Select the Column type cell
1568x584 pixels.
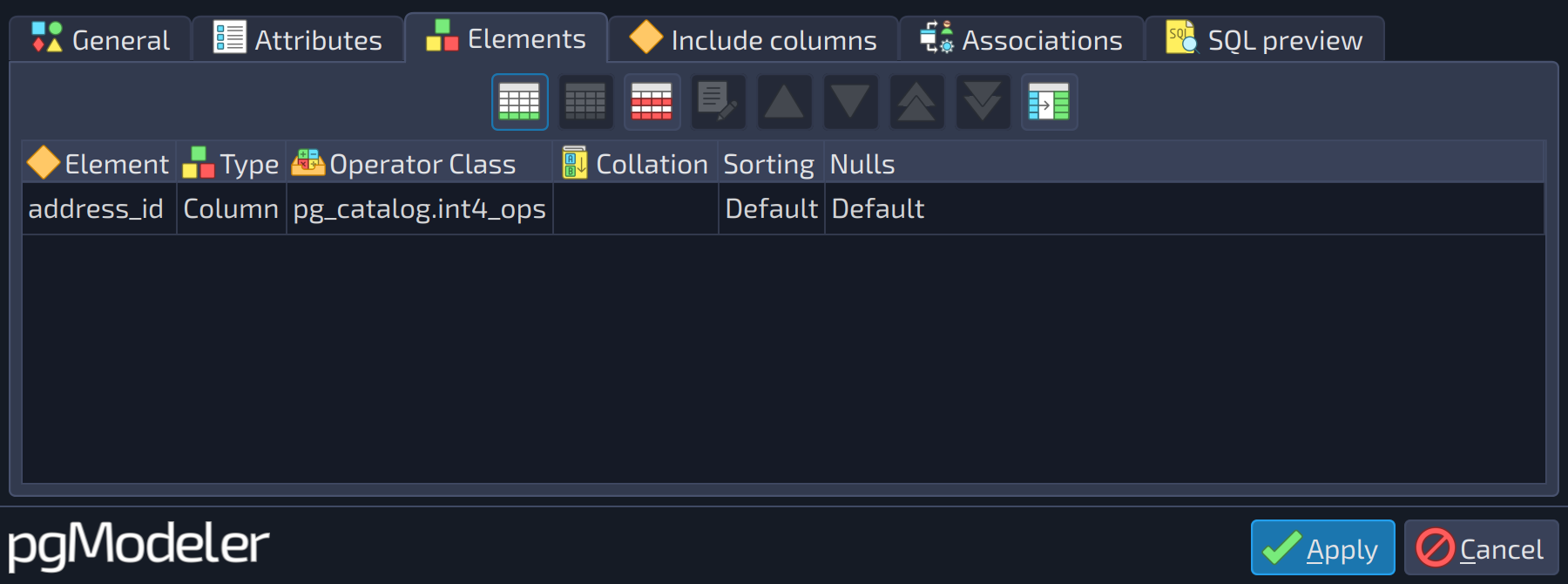coord(232,209)
